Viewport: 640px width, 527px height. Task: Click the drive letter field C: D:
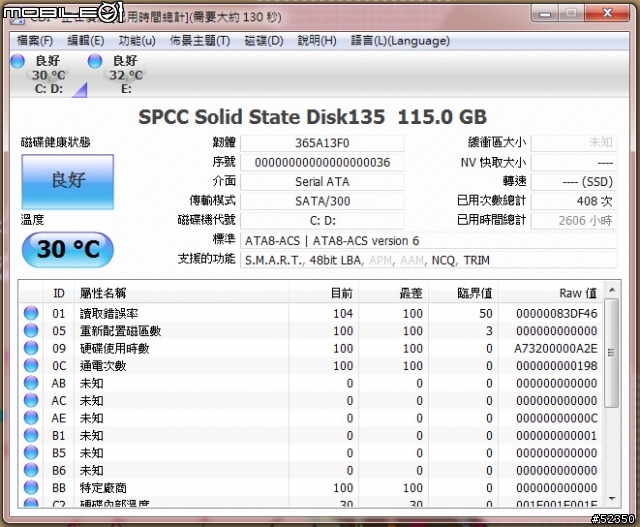click(322, 221)
